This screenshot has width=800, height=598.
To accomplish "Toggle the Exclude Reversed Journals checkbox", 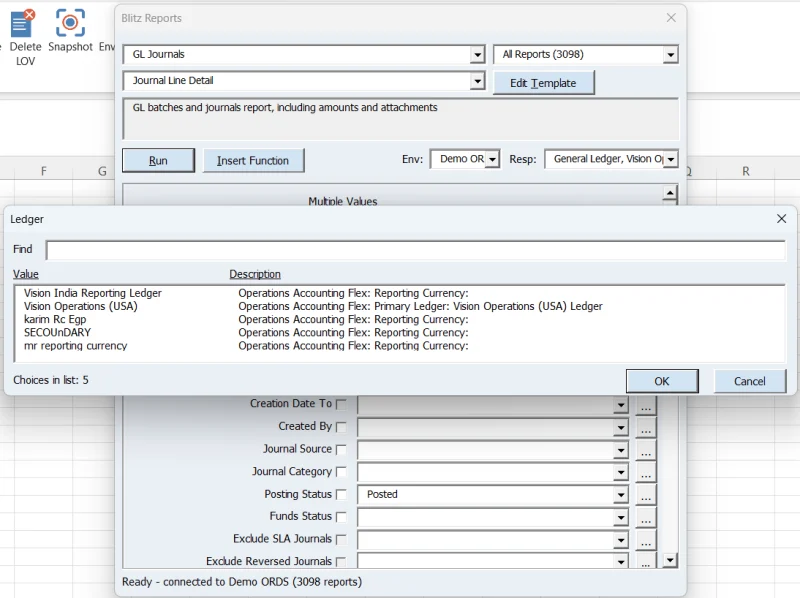I will (x=341, y=562).
